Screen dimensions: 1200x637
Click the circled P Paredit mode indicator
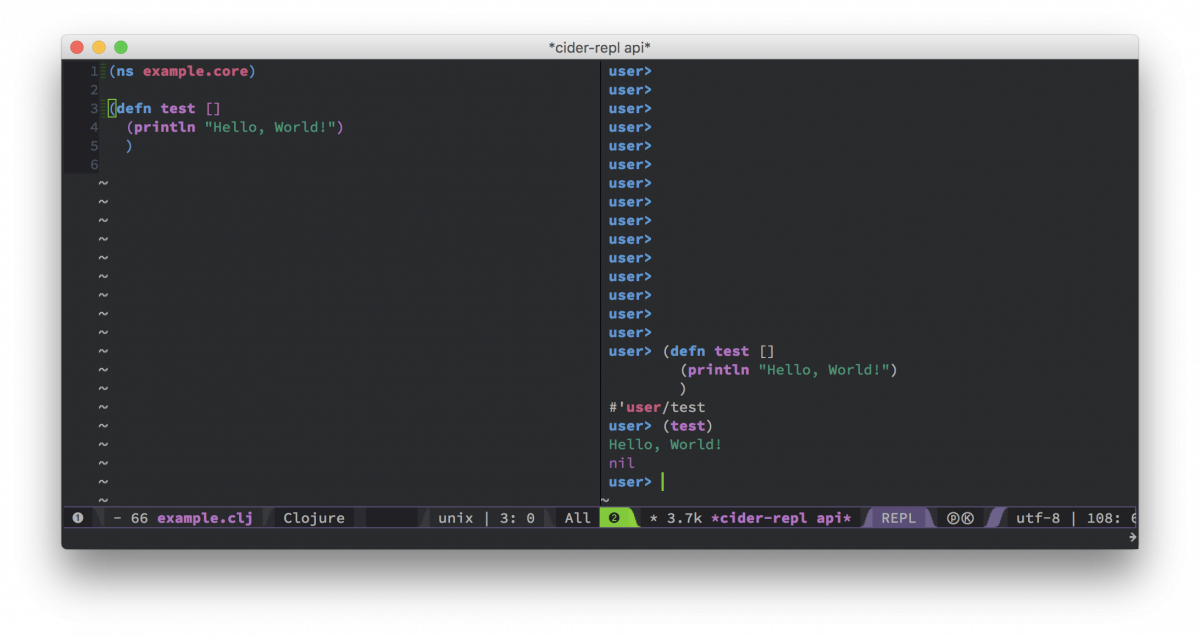954,517
